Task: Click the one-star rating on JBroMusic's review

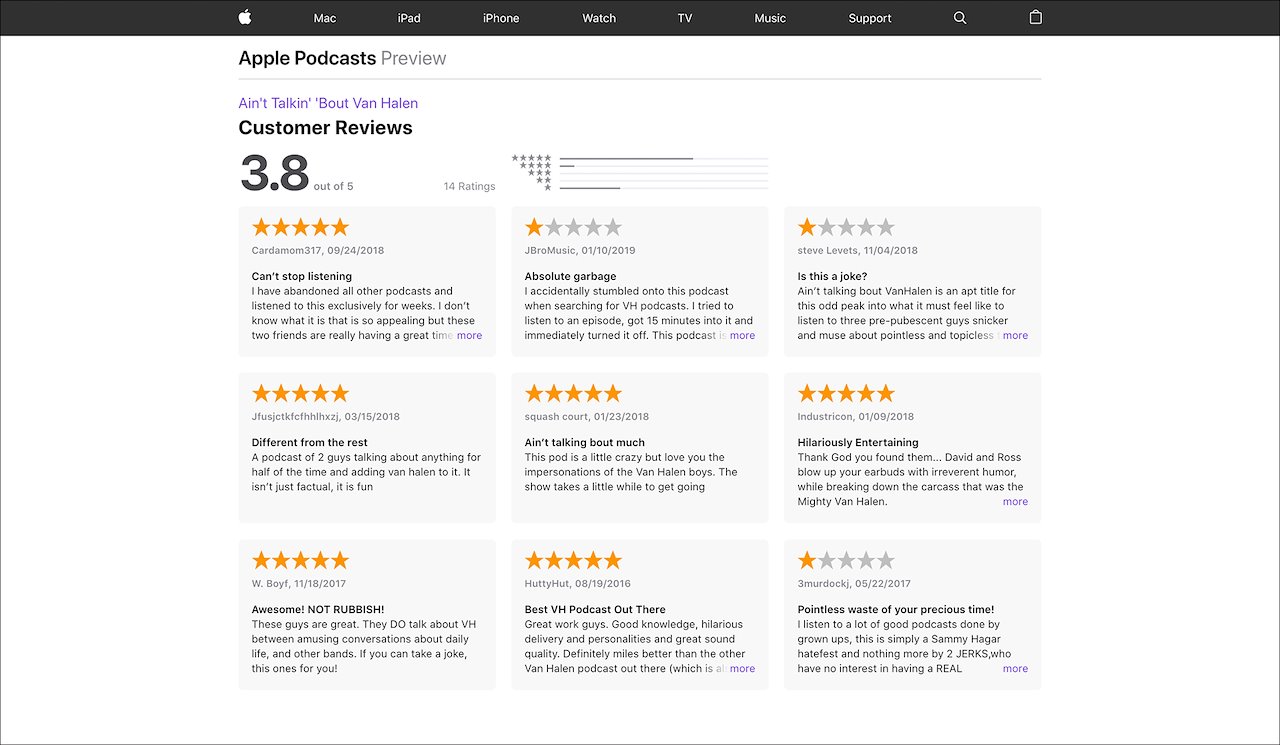Action: pyautogui.click(x=573, y=227)
